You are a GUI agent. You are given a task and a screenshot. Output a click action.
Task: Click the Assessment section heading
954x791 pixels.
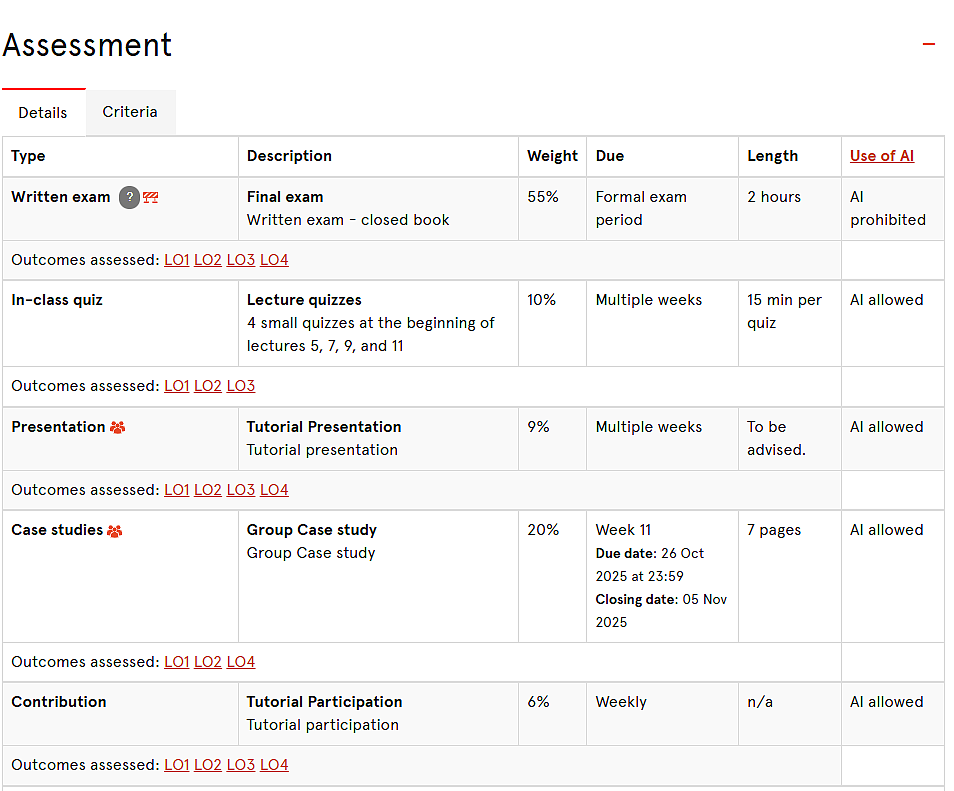(x=87, y=45)
